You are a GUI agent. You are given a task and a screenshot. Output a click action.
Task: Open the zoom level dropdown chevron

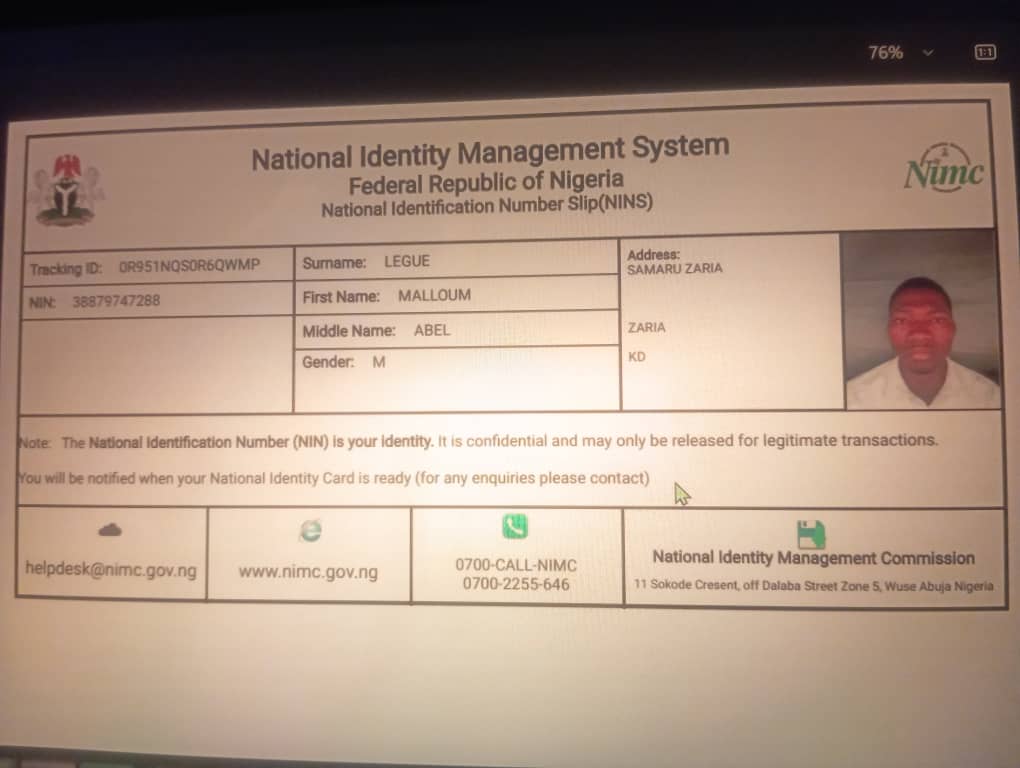coord(928,52)
